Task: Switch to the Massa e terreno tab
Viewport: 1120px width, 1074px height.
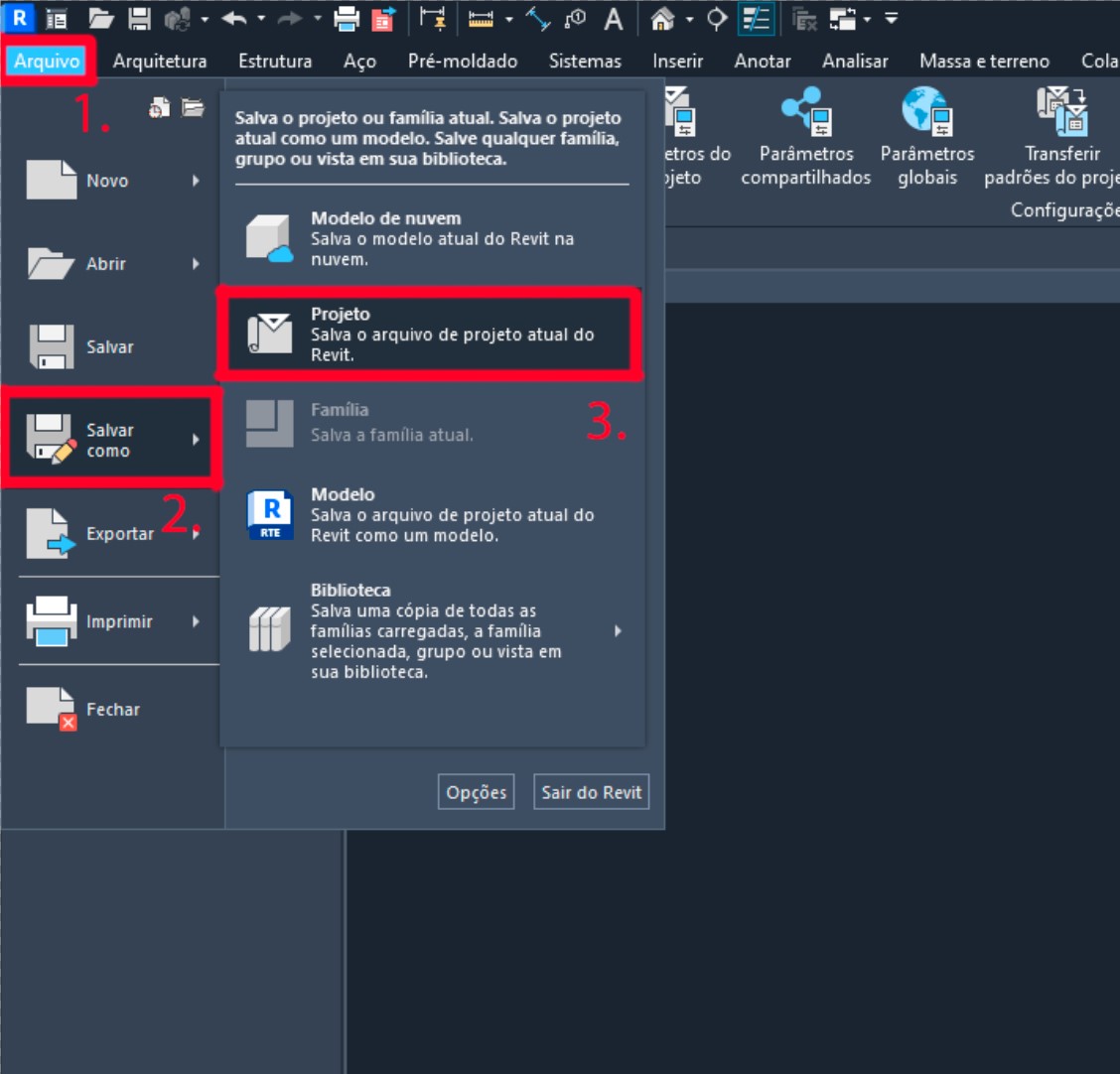Action: [x=984, y=61]
